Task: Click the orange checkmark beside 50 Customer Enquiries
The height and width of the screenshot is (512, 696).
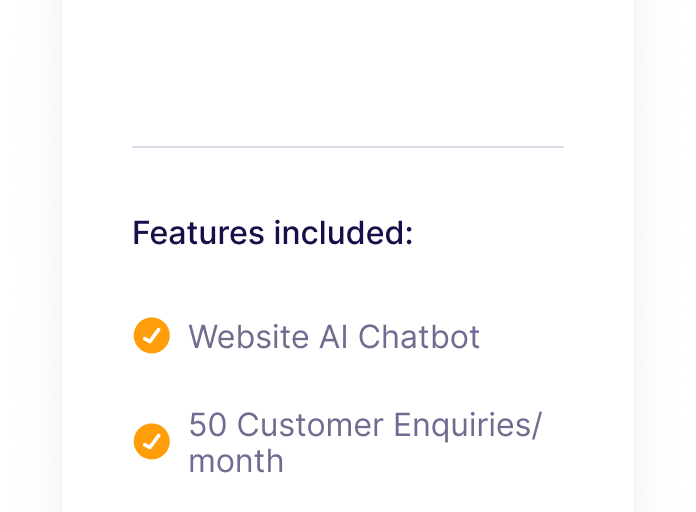Action: [152, 441]
